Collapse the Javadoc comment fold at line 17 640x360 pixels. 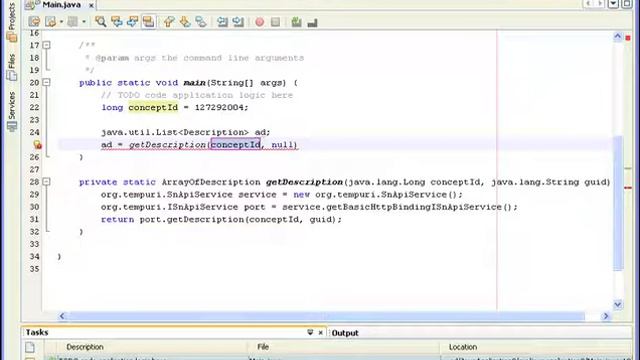click(47, 45)
